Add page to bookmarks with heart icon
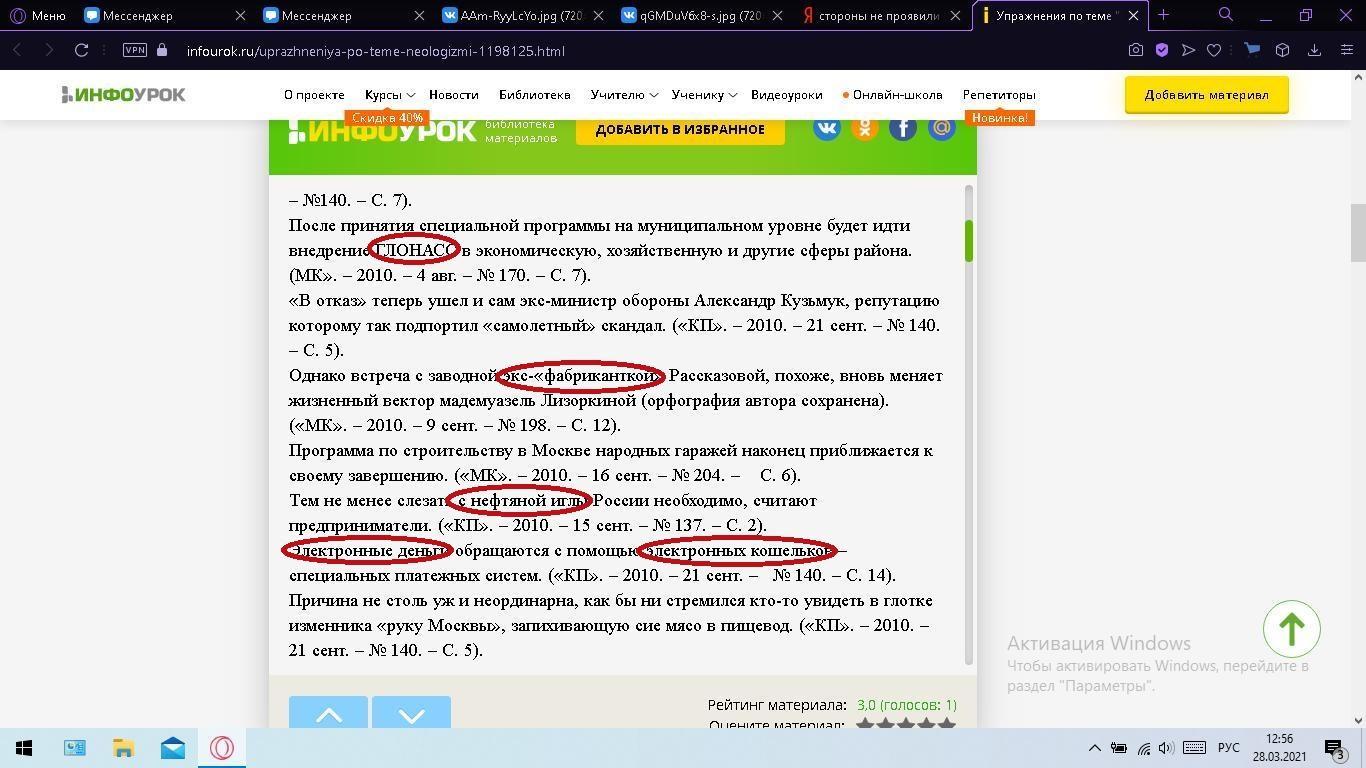This screenshot has height=768, width=1366. coord(1214,50)
